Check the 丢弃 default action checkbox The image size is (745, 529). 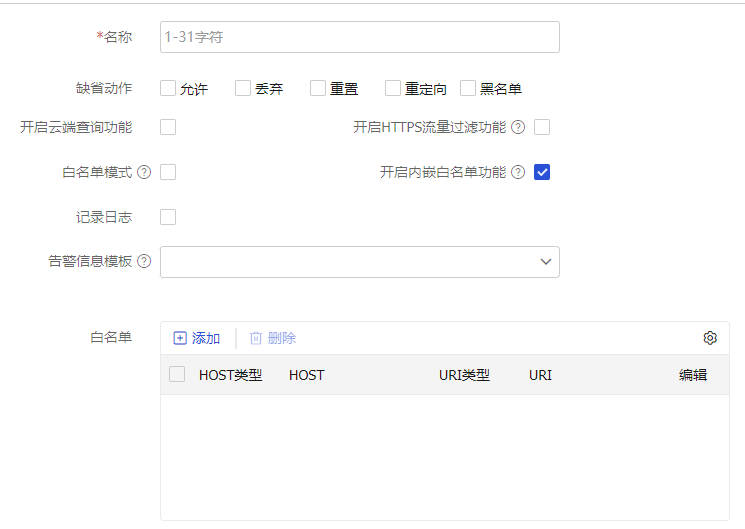pyautogui.click(x=243, y=88)
